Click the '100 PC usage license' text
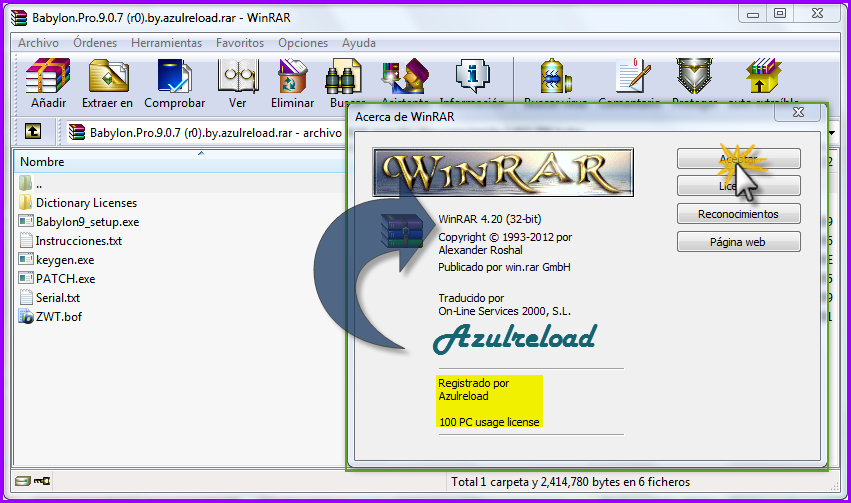Image resolution: width=851 pixels, height=503 pixels. 489,422
